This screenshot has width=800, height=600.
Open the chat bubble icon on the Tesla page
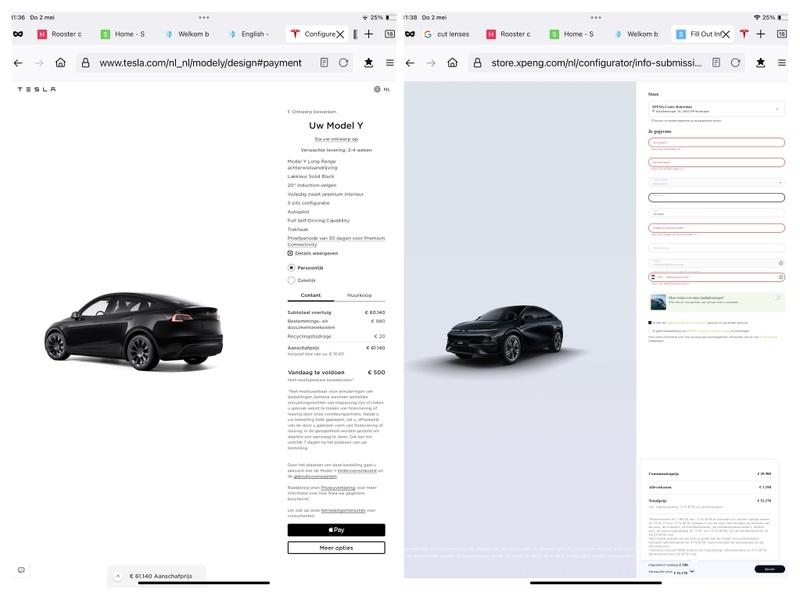21,570
